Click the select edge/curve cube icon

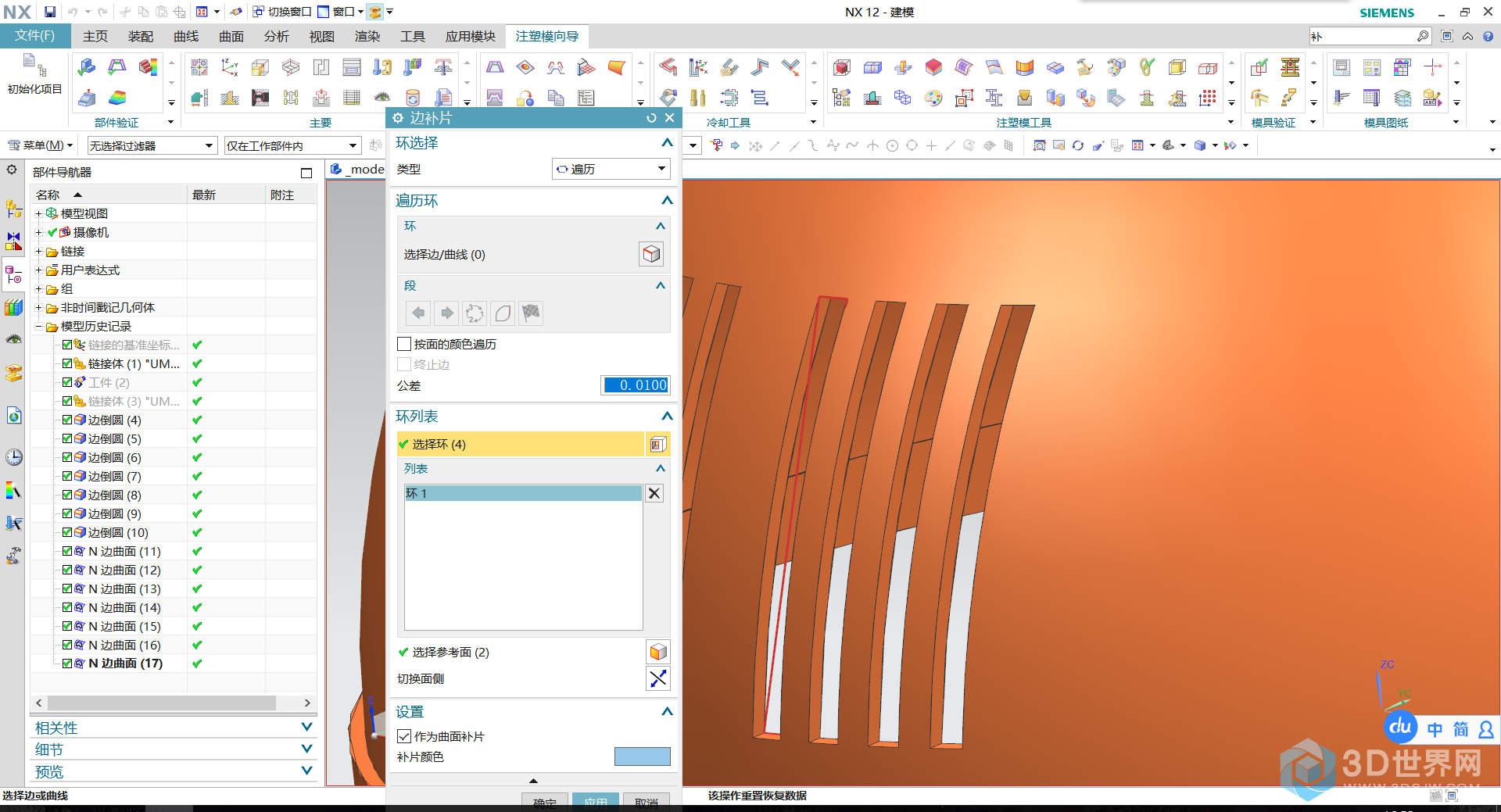point(651,254)
